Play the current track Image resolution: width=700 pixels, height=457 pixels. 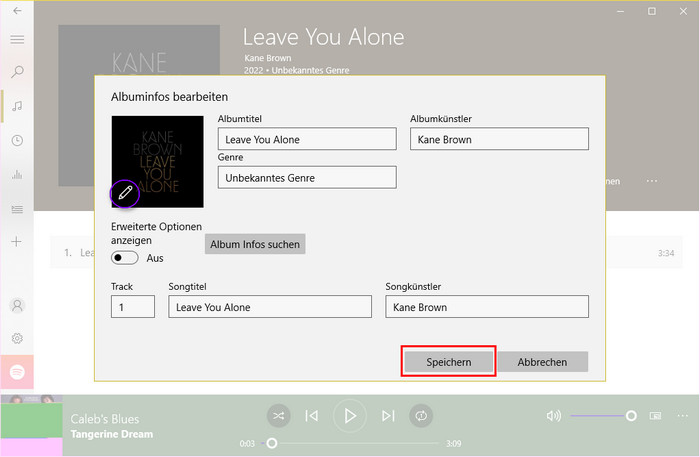pos(350,416)
